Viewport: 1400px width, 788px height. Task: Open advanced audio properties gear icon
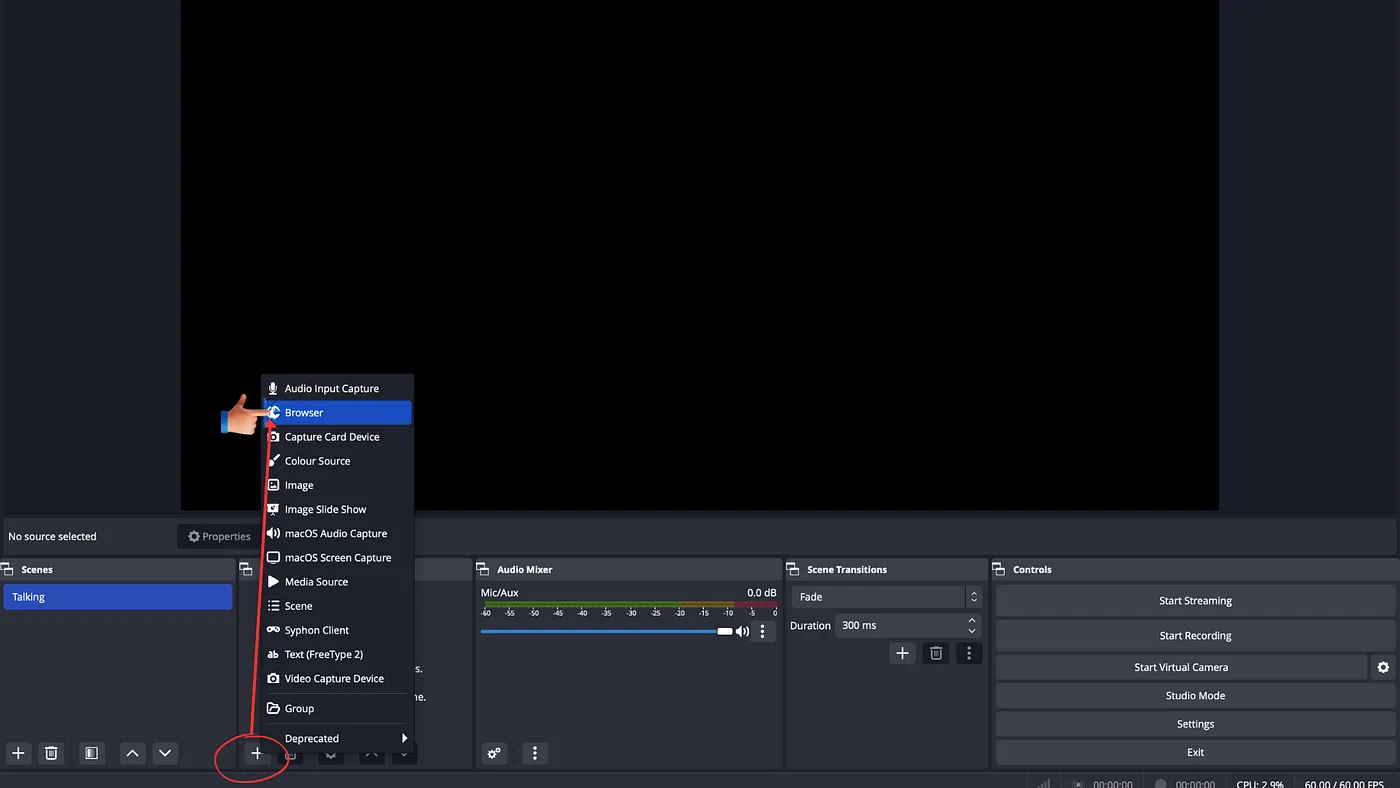click(x=495, y=753)
